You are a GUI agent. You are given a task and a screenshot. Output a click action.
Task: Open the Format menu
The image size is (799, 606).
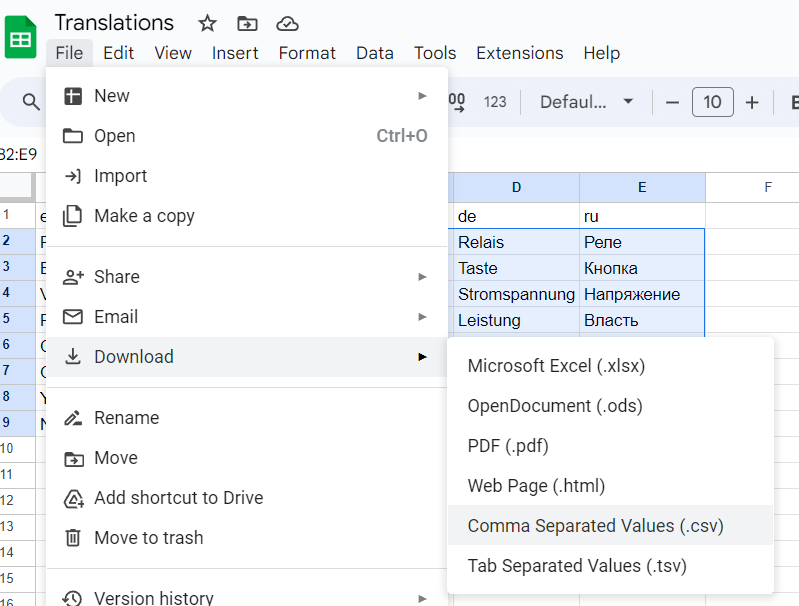coord(307,53)
